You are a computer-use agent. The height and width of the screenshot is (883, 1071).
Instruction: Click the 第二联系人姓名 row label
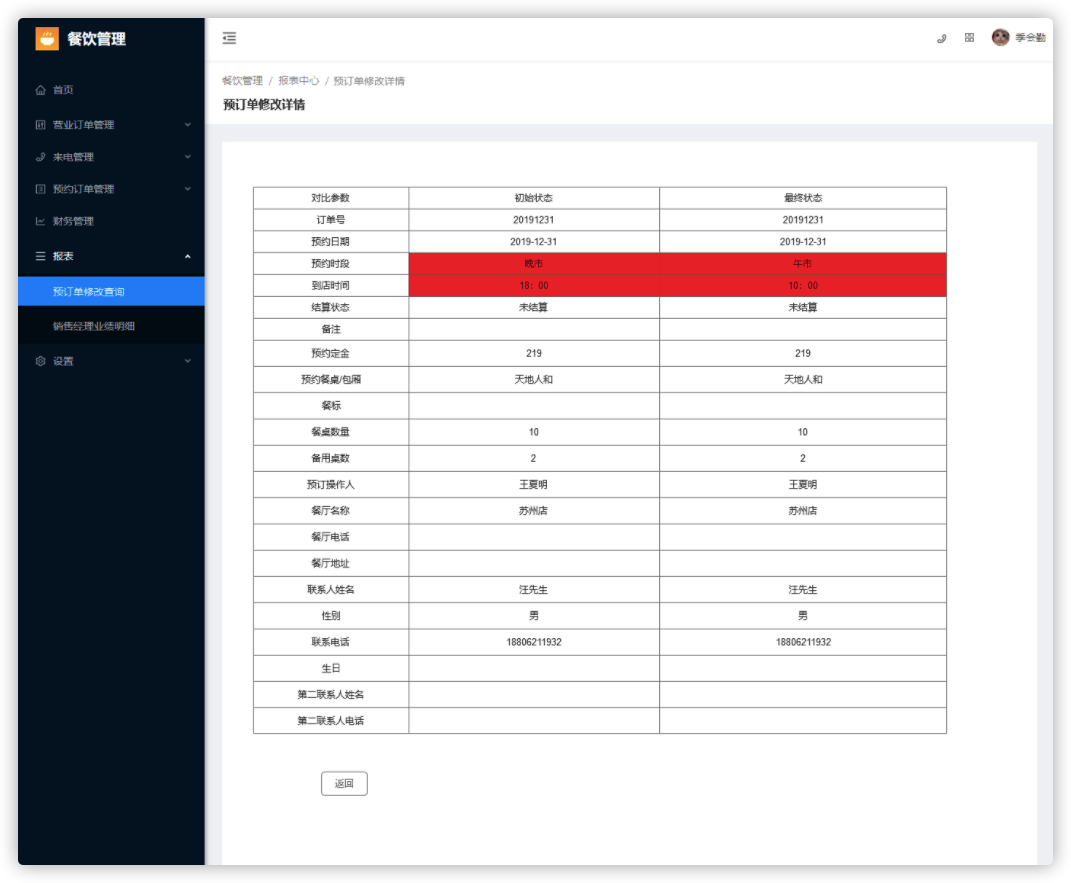pyautogui.click(x=331, y=695)
